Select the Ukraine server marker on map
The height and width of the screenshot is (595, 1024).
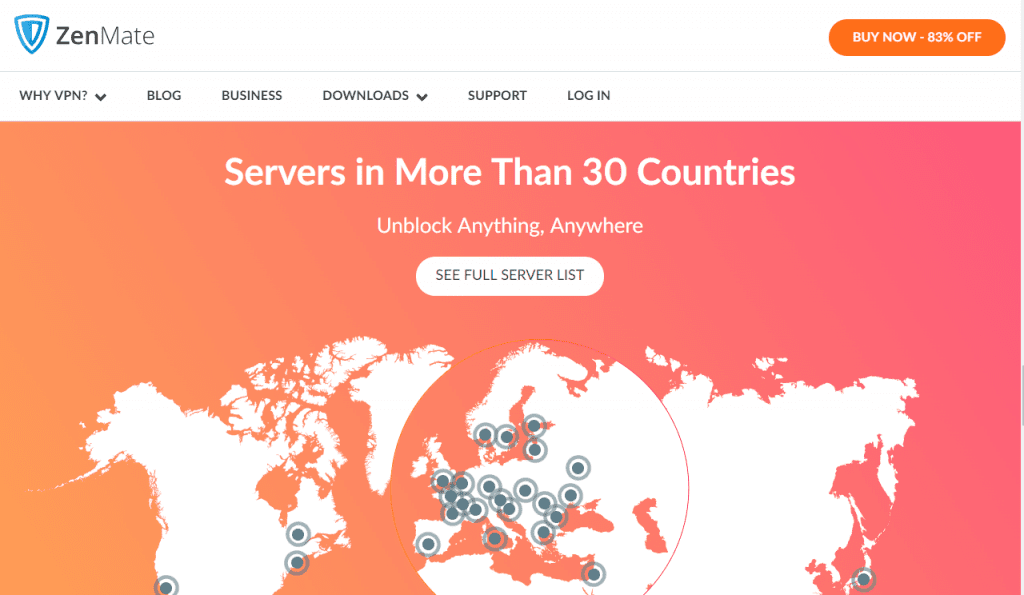(x=570, y=495)
